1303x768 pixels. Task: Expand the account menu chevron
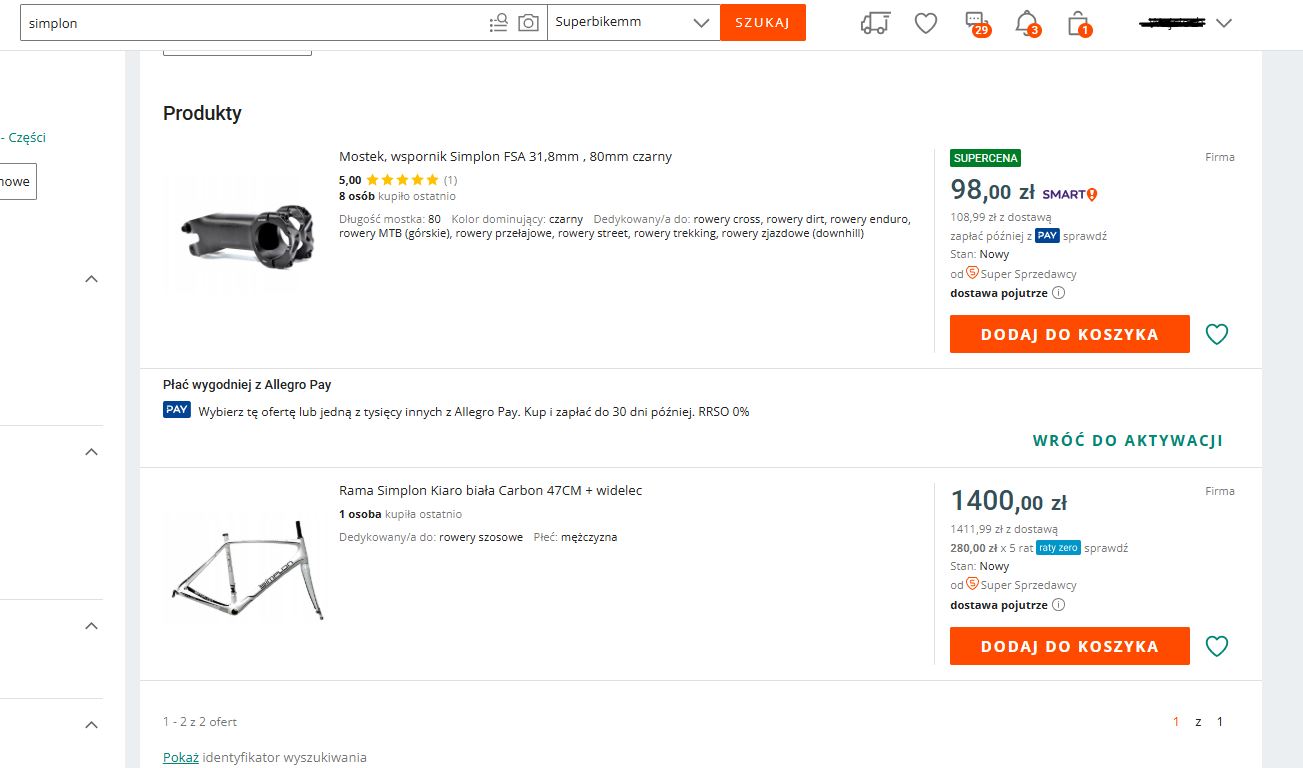(1224, 23)
